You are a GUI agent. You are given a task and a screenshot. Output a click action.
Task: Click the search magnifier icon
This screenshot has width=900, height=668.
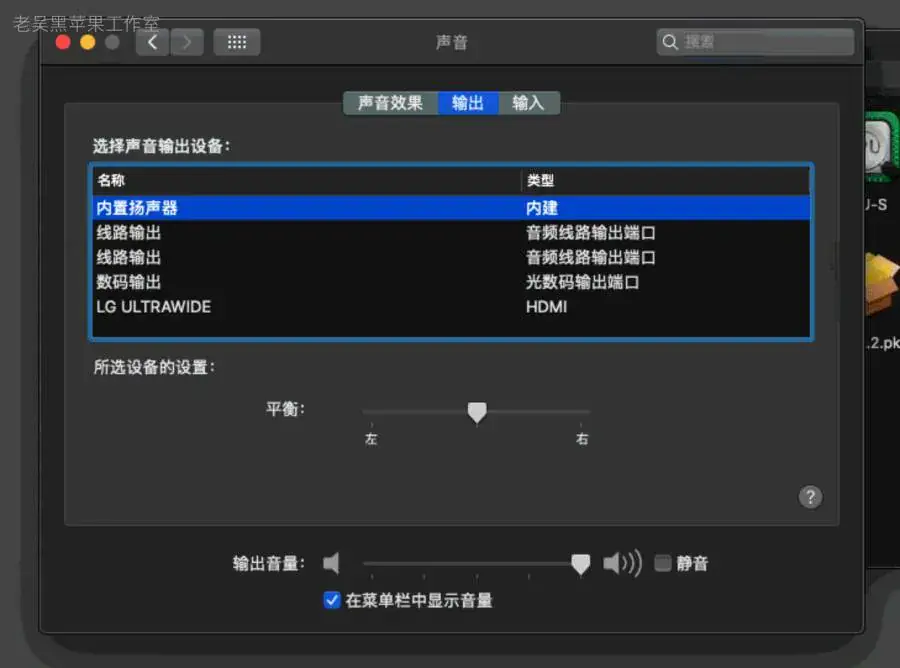[x=669, y=42]
